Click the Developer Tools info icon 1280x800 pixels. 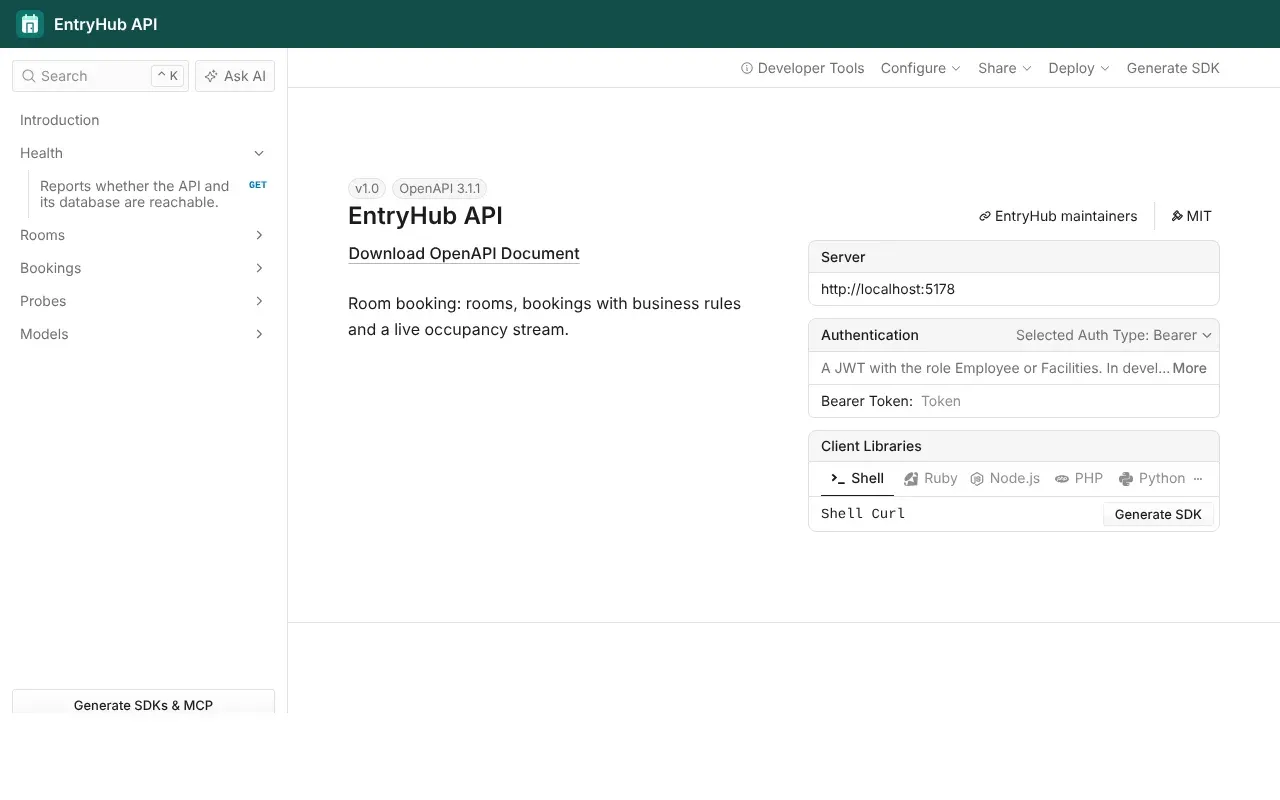746,68
